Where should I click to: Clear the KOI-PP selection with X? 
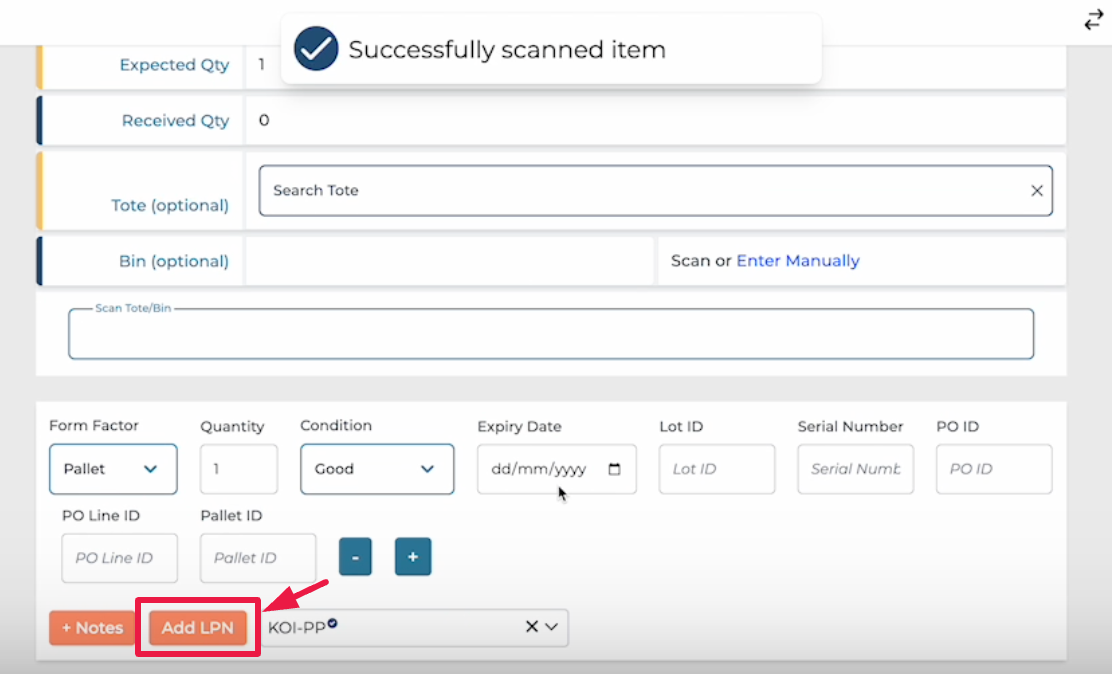tap(532, 627)
